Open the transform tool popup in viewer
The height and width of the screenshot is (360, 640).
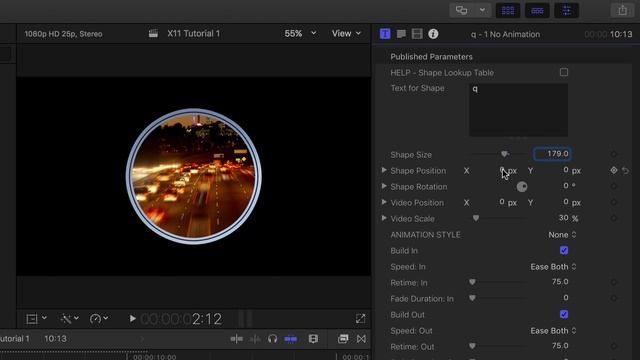pyautogui.click(x=36, y=319)
